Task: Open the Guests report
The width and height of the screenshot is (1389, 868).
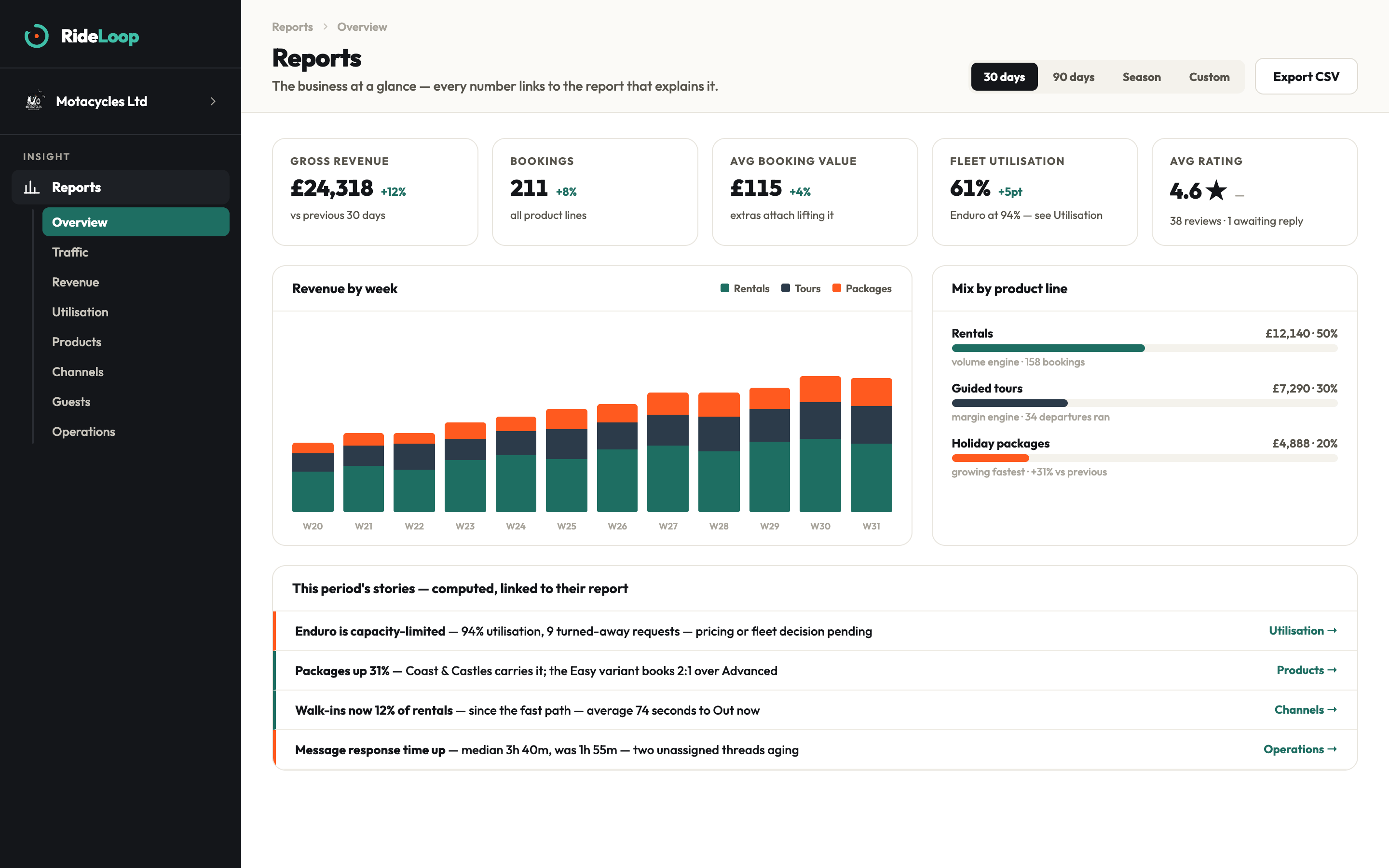Action: pyautogui.click(x=136, y=401)
